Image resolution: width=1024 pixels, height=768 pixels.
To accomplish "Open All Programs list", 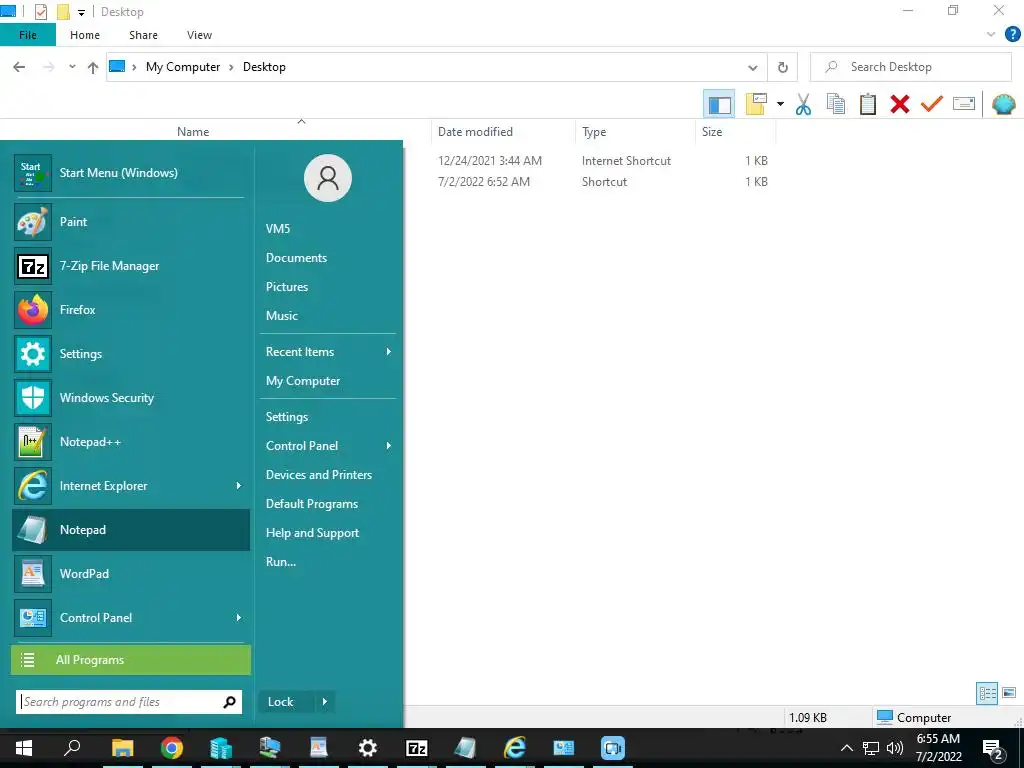I will [x=131, y=660].
